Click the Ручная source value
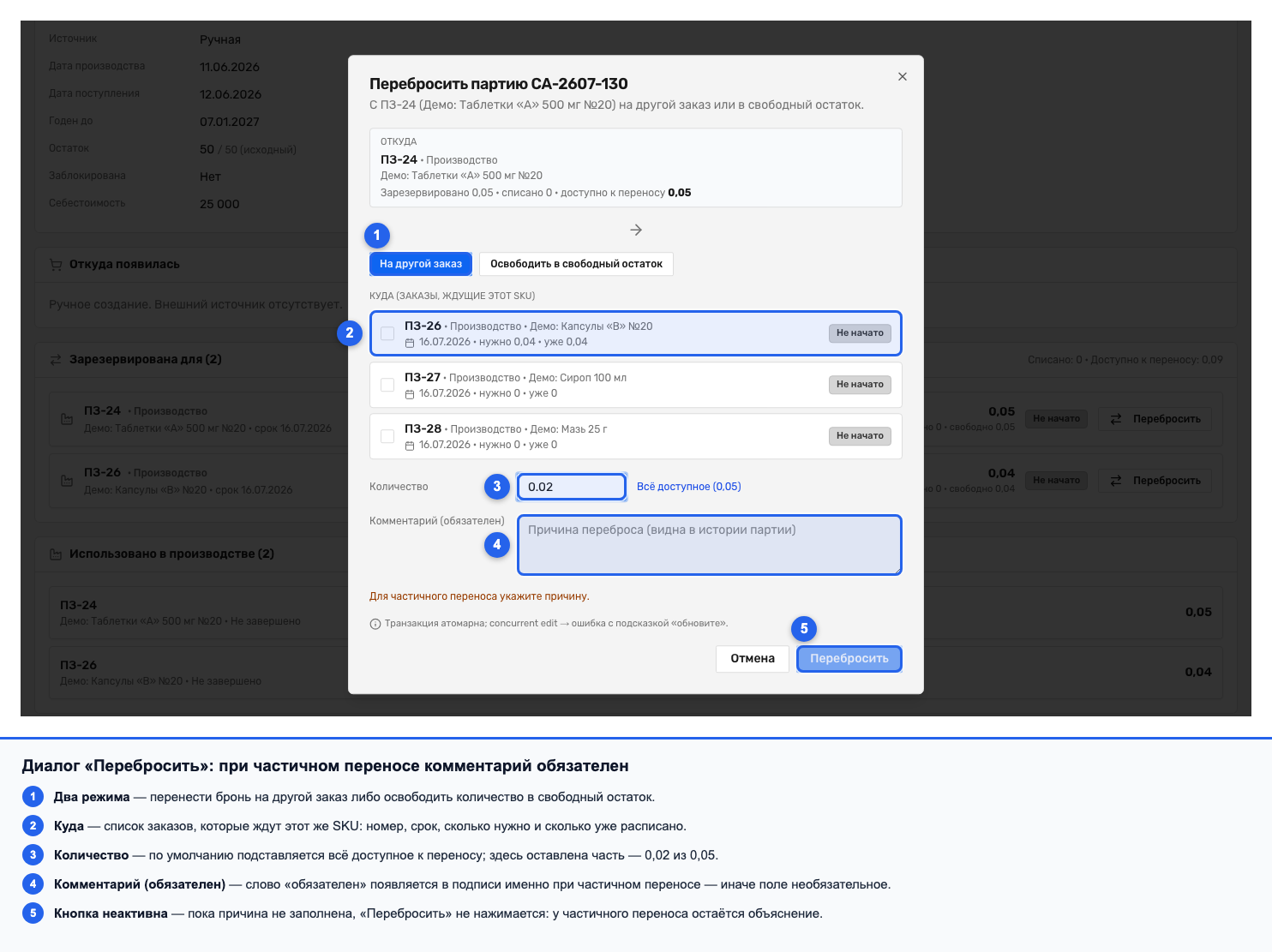1272x952 pixels. point(220,39)
